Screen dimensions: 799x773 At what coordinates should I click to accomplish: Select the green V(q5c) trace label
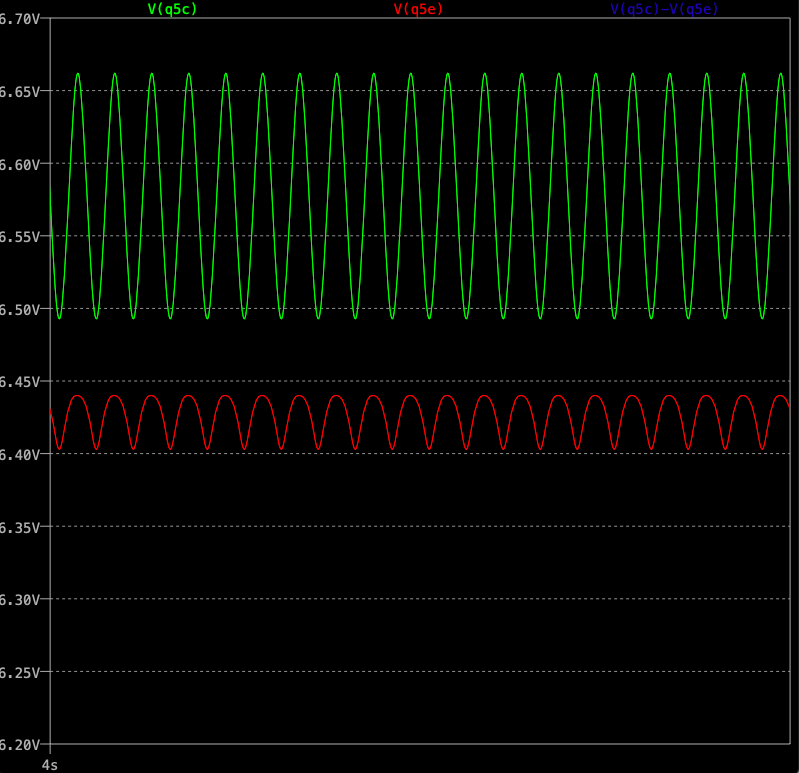pos(172,9)
